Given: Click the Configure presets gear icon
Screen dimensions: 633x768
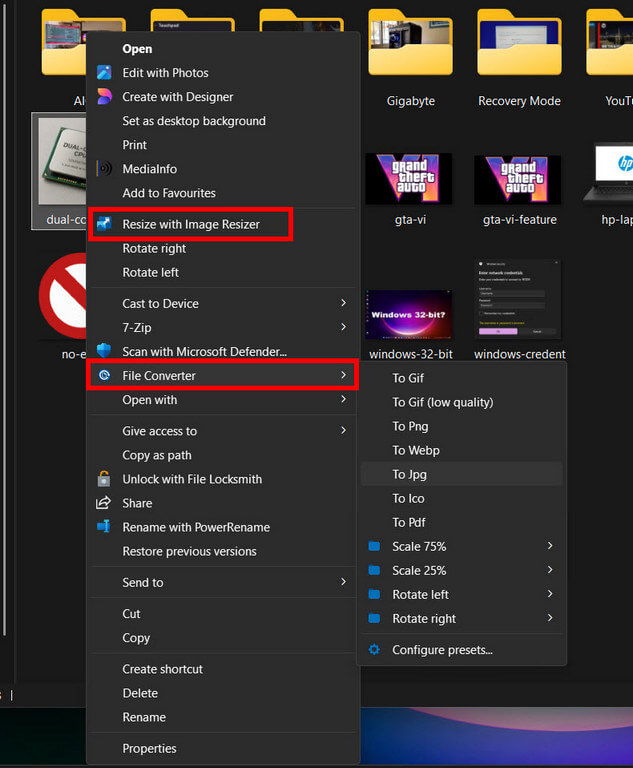Looking at the screenshot, I should pos(374,650).
